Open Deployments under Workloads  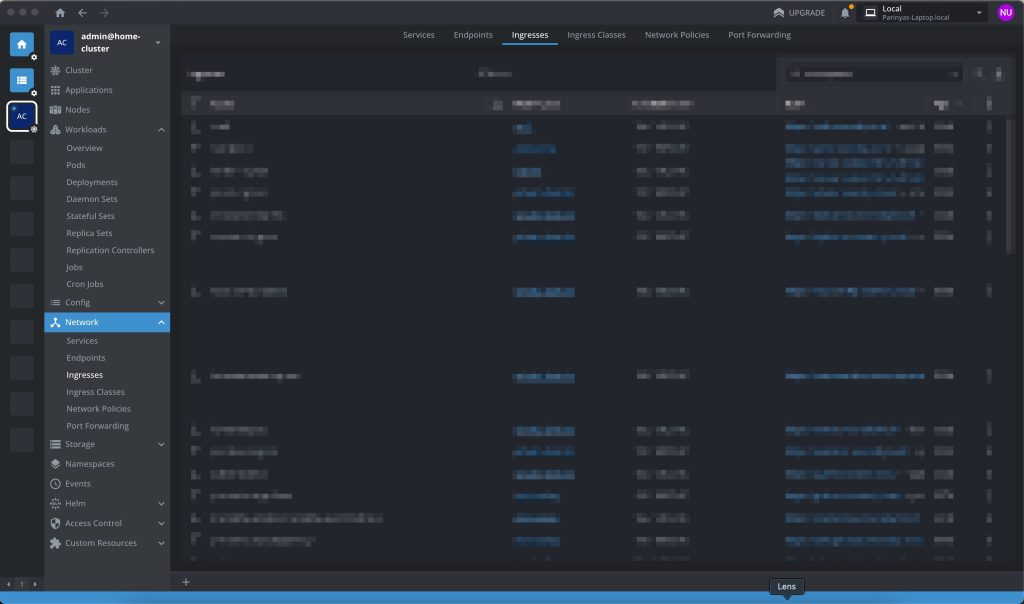click(92, 182)
